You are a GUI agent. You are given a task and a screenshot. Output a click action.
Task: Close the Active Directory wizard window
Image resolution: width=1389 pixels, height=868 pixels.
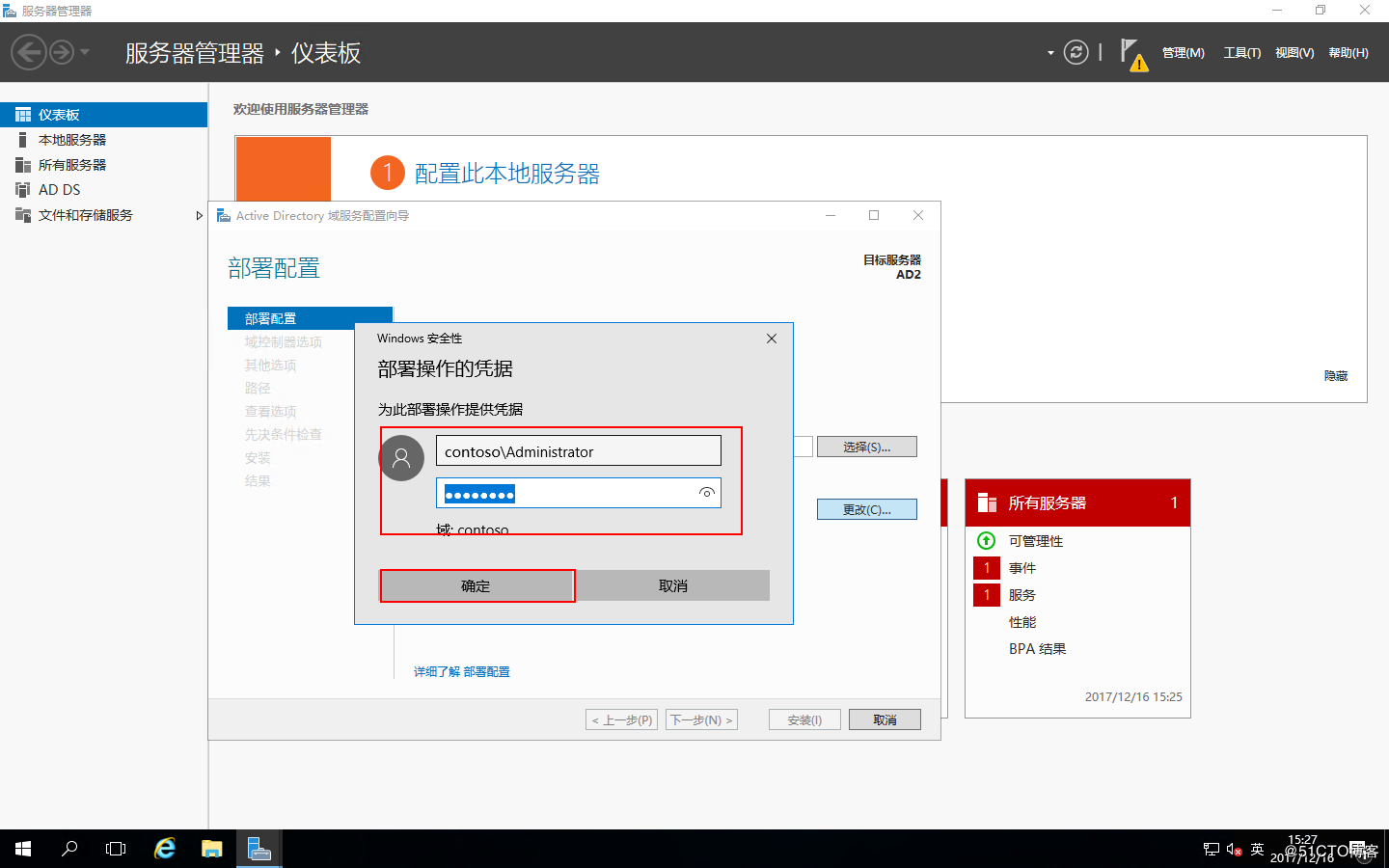(x=918, y=215)
